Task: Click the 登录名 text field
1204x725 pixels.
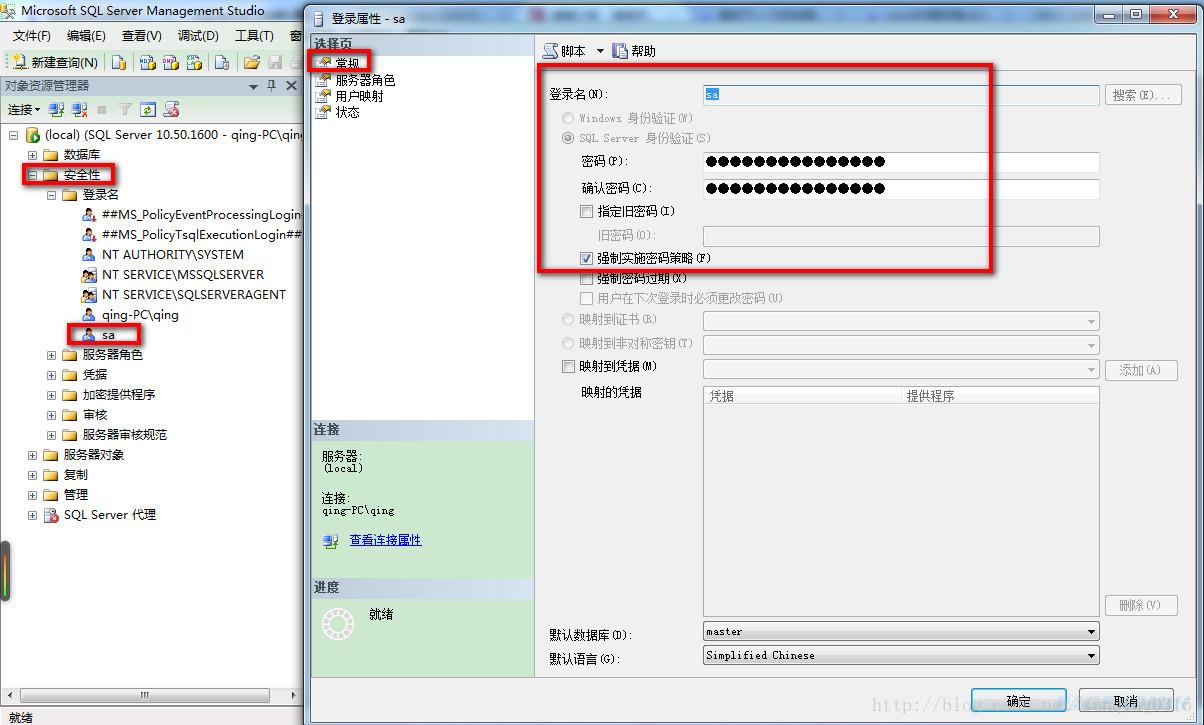Action: pos(901,95)
